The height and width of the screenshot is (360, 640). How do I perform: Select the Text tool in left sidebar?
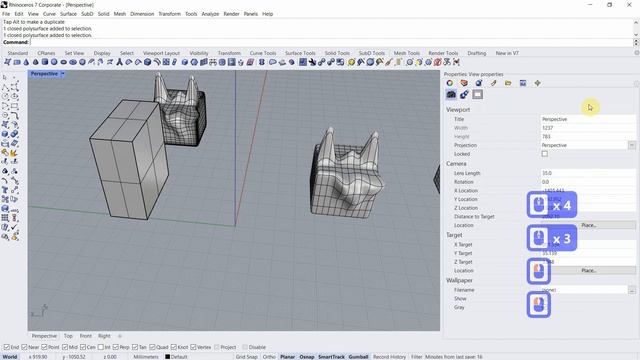tap(5, 190)
